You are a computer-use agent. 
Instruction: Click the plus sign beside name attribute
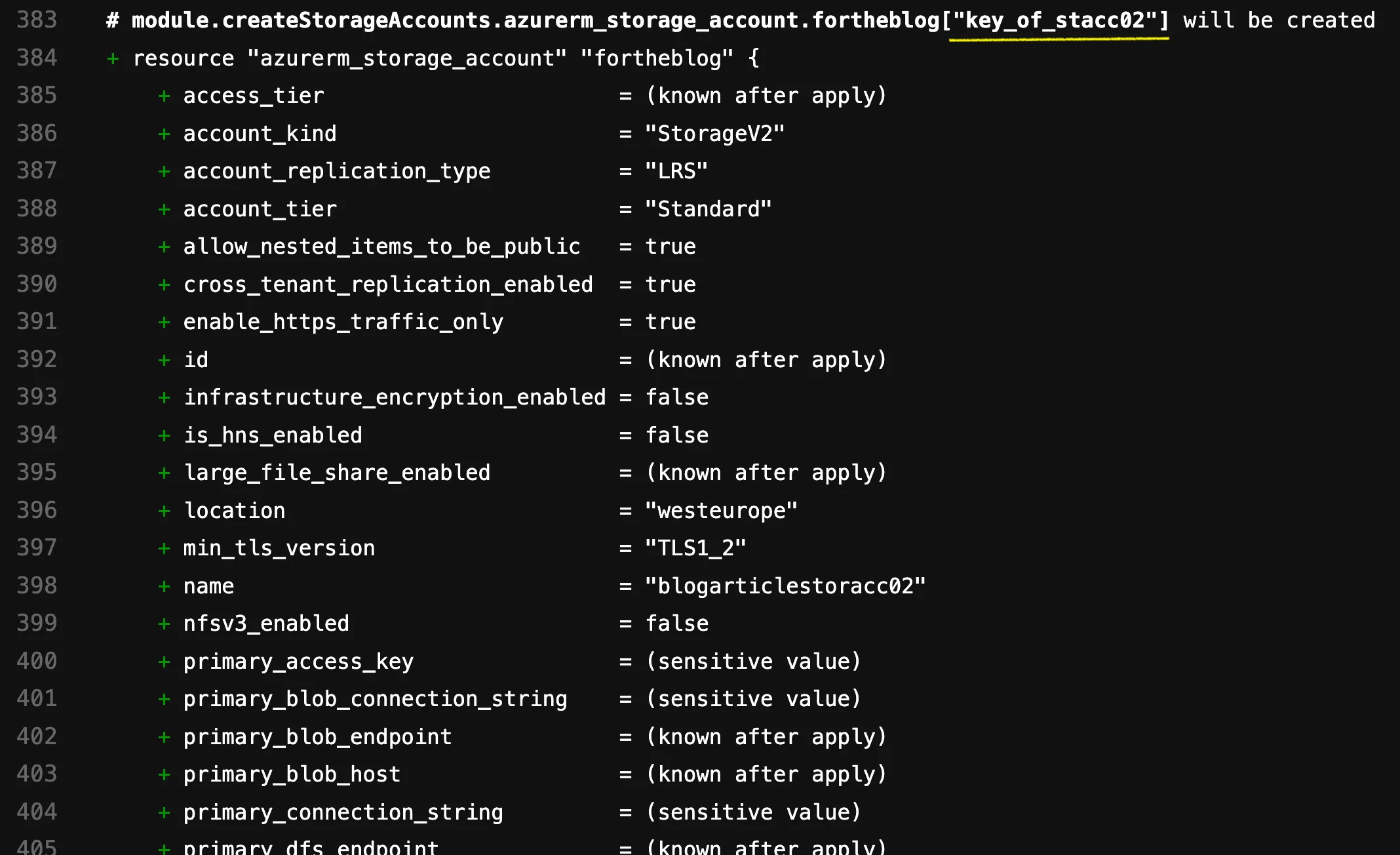164,587
